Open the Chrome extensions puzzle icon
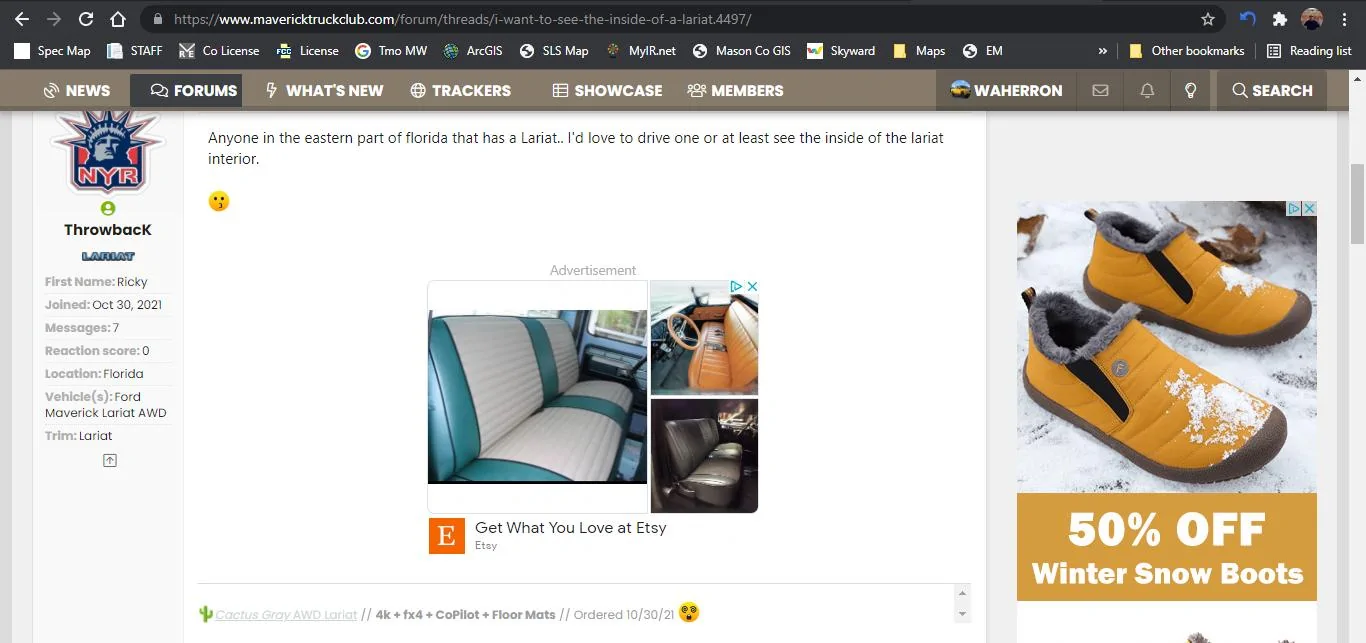This screenshot has width=1366, height=643. (1279, 19)
